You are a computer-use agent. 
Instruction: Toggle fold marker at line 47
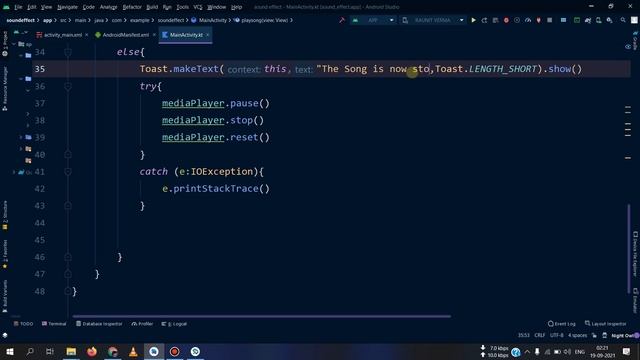pos(68,274)
